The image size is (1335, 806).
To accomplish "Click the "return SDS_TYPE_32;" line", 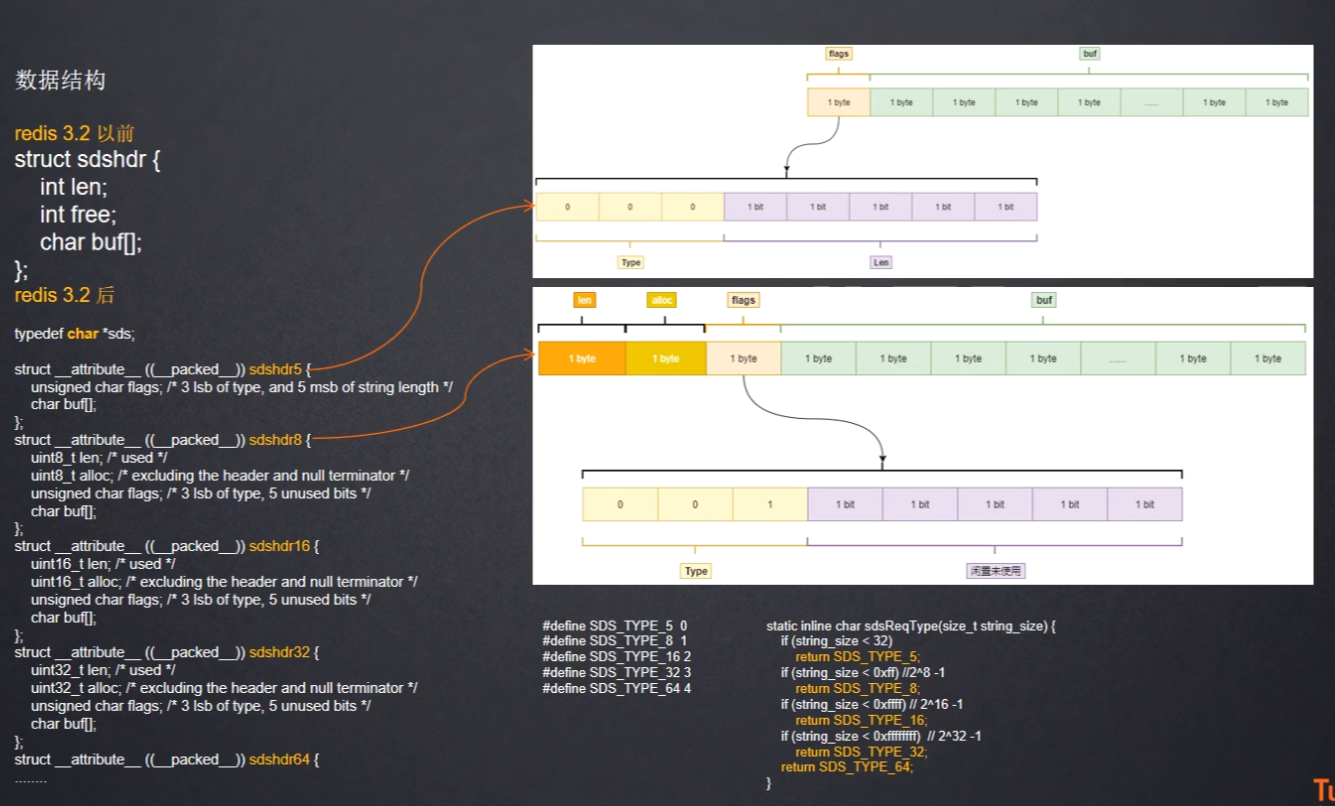I will click(x=861, y=752).
